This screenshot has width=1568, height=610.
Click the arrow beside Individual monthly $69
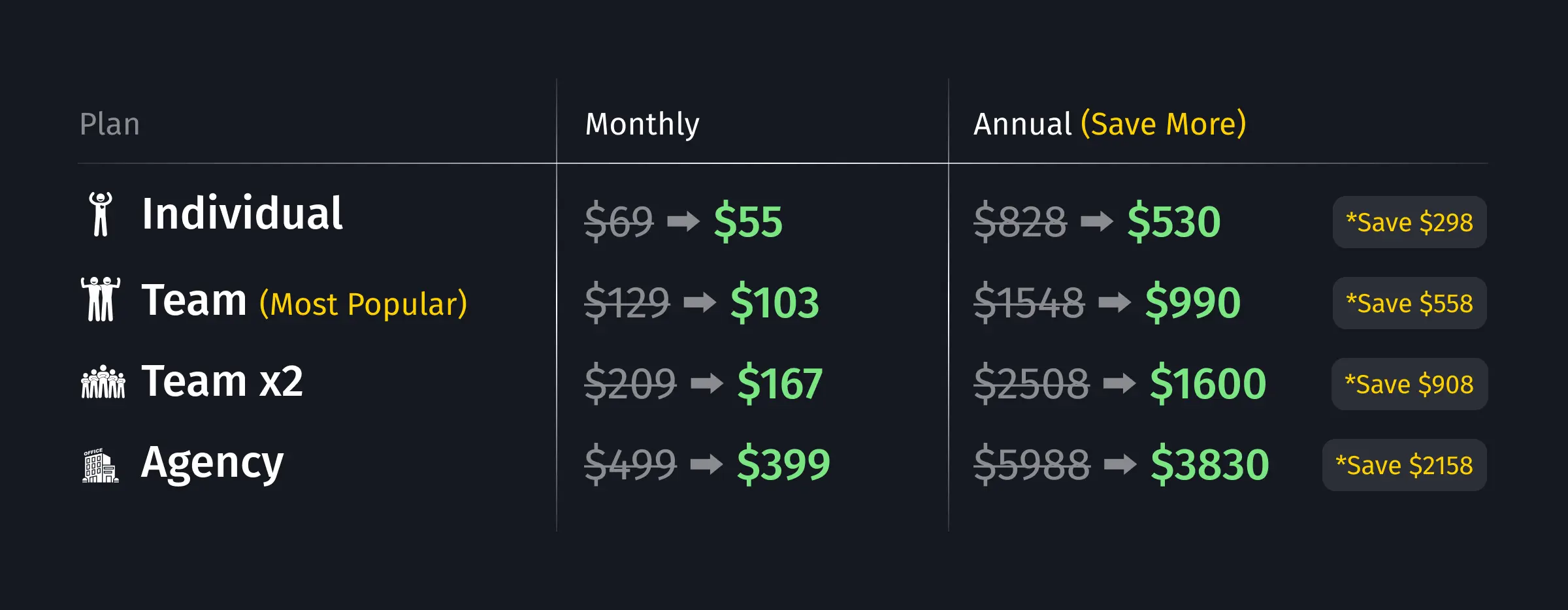coord(683,221)
